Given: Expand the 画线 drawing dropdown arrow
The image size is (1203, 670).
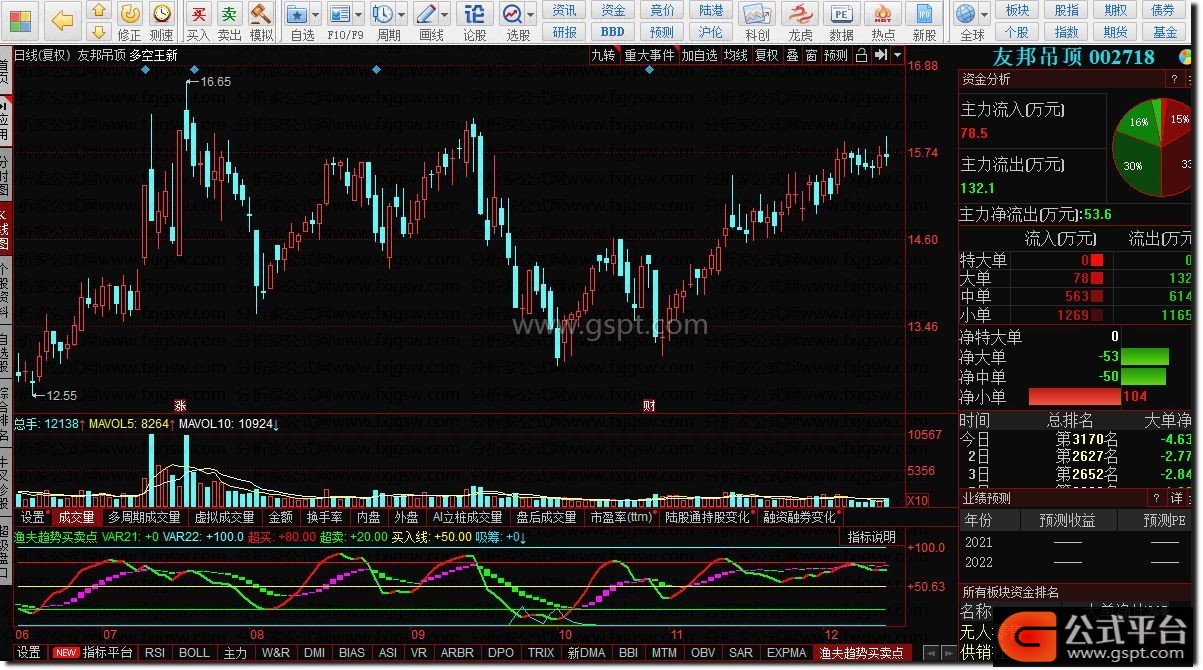Looking at the screenshot, I should [446, 16].
